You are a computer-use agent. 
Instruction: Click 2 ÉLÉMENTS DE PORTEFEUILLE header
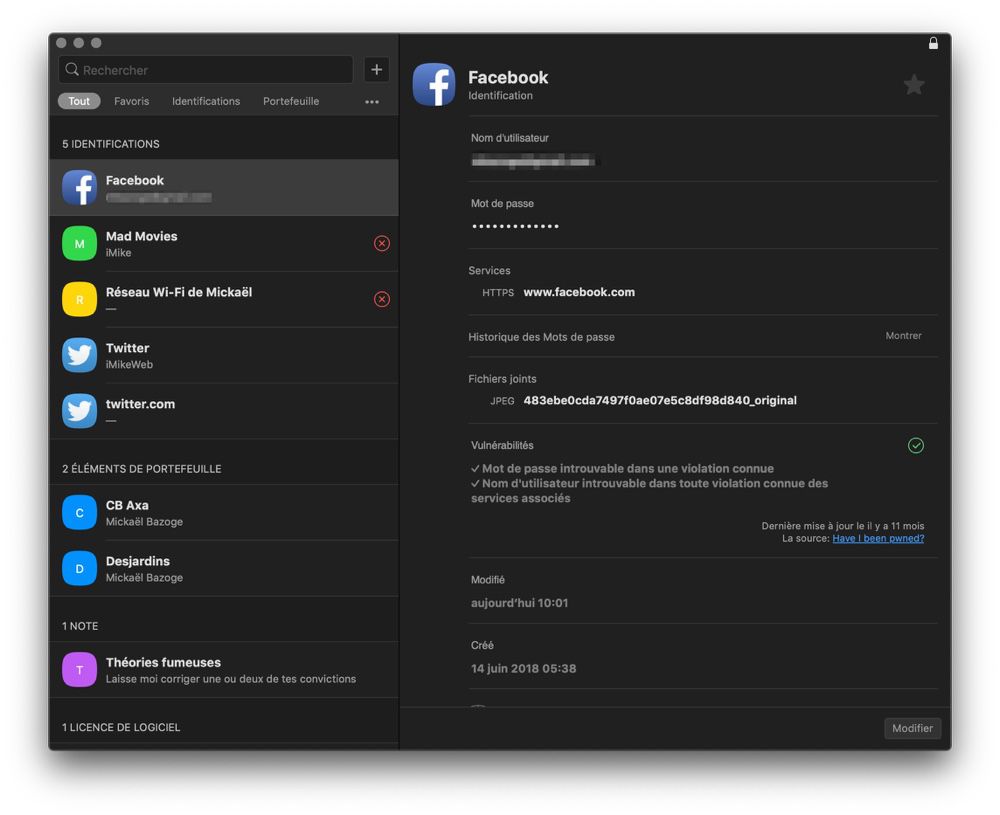(x=142, y=469)
